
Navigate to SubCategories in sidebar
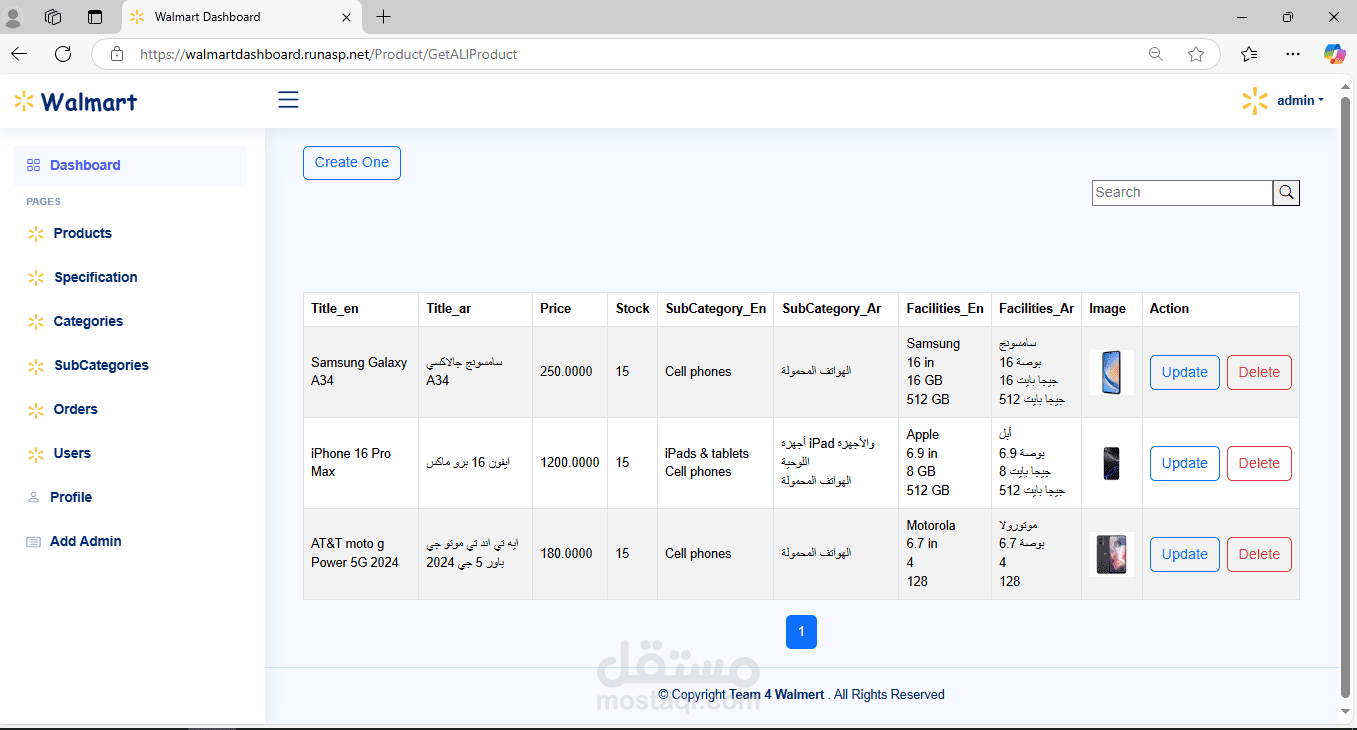tap(101, 365)
